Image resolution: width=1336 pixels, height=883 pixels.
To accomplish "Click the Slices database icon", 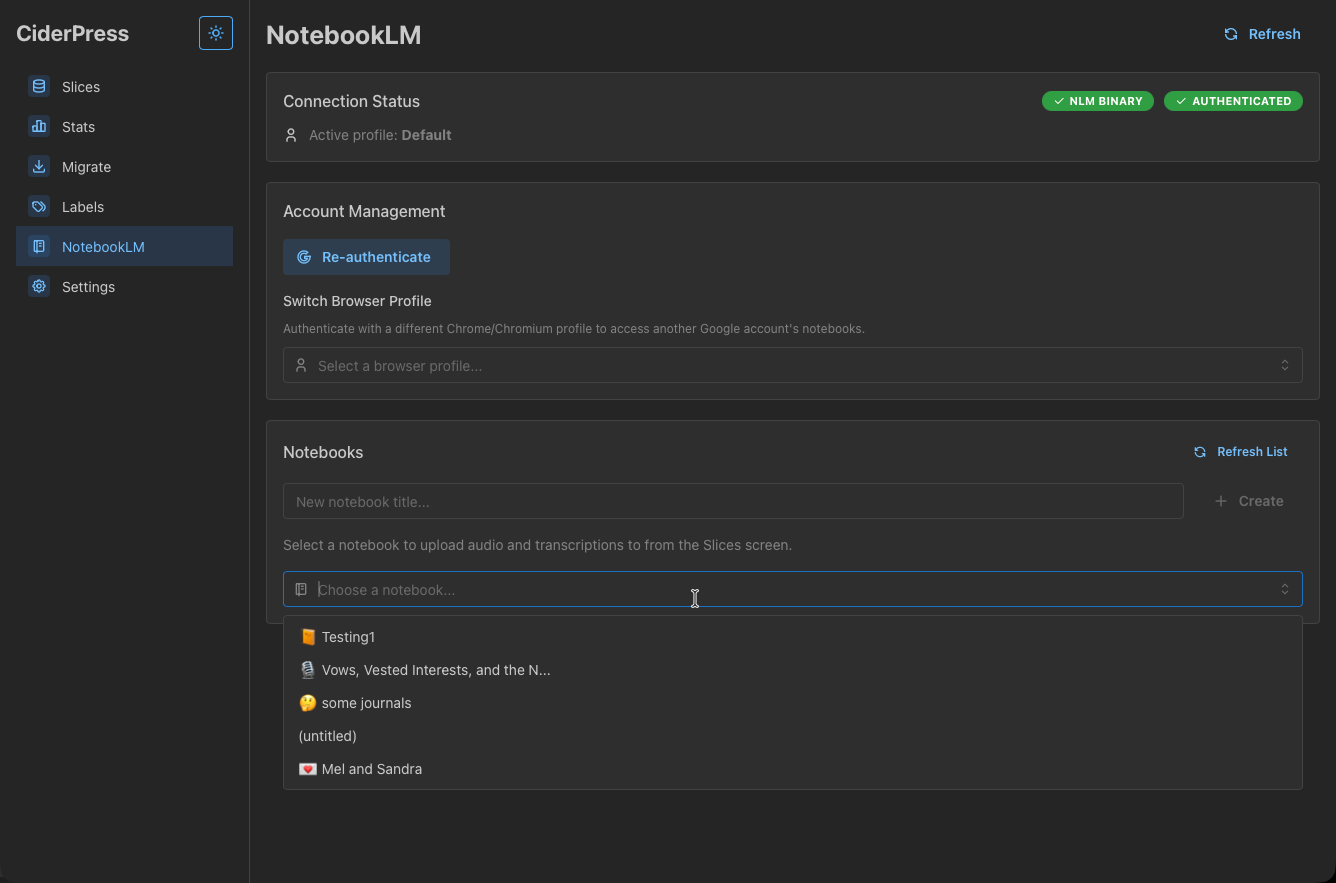I will 39,87.
